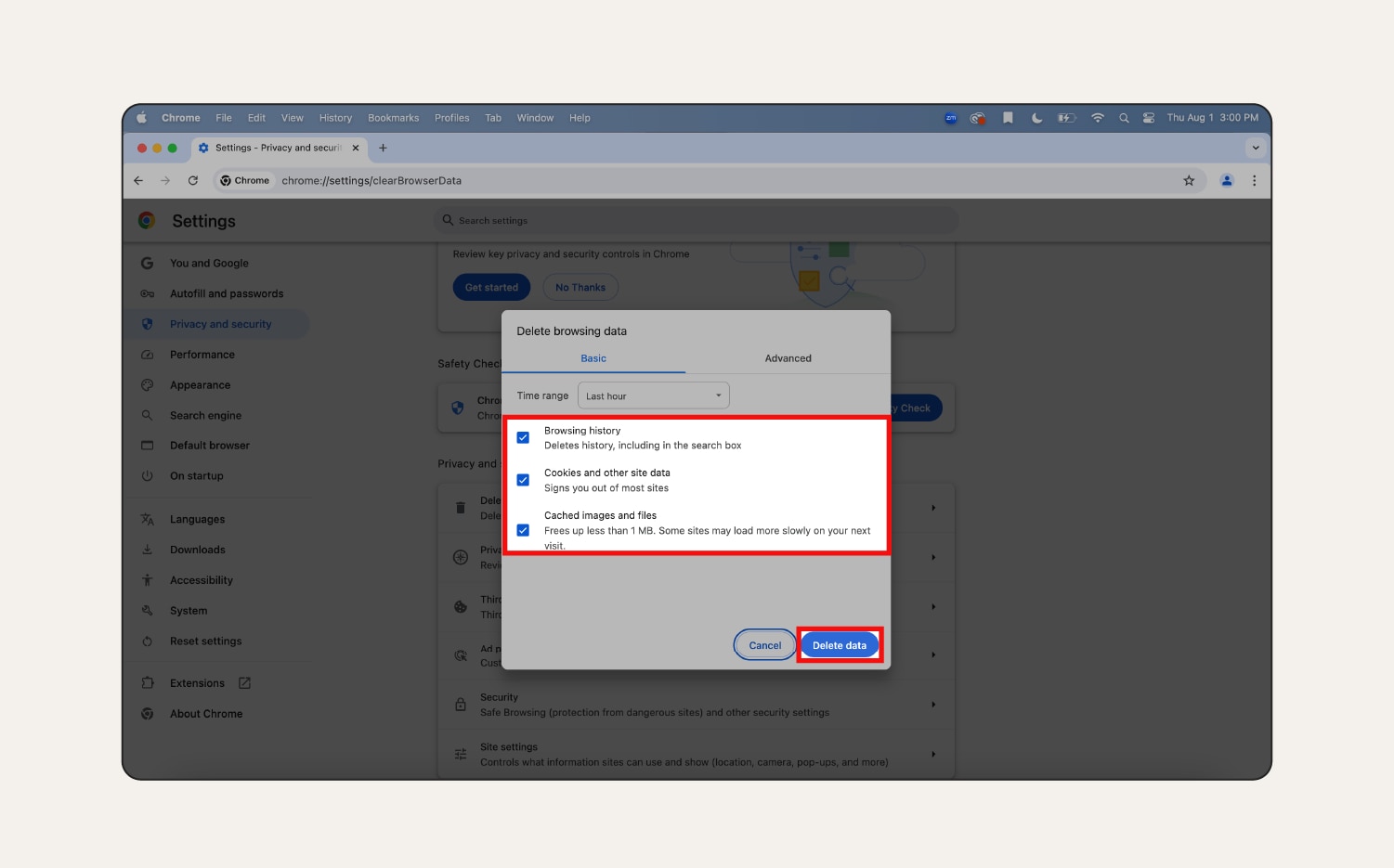Reload the page with the refresh icon
Screen dimensions: 1394x868
[x=193, y=181]
